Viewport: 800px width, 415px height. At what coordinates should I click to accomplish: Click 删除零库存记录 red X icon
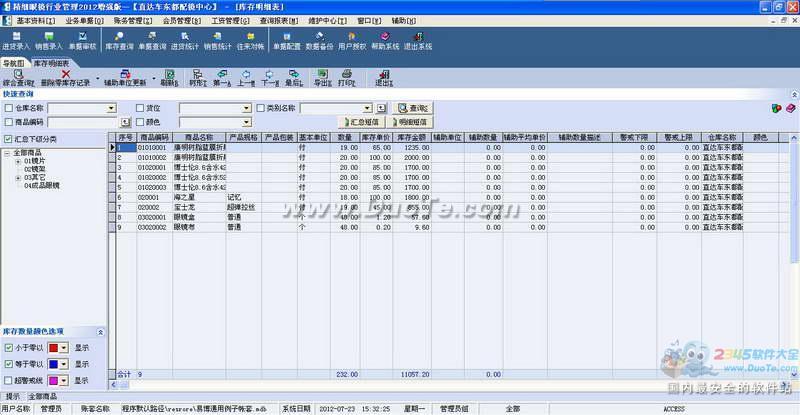[67, 77]
